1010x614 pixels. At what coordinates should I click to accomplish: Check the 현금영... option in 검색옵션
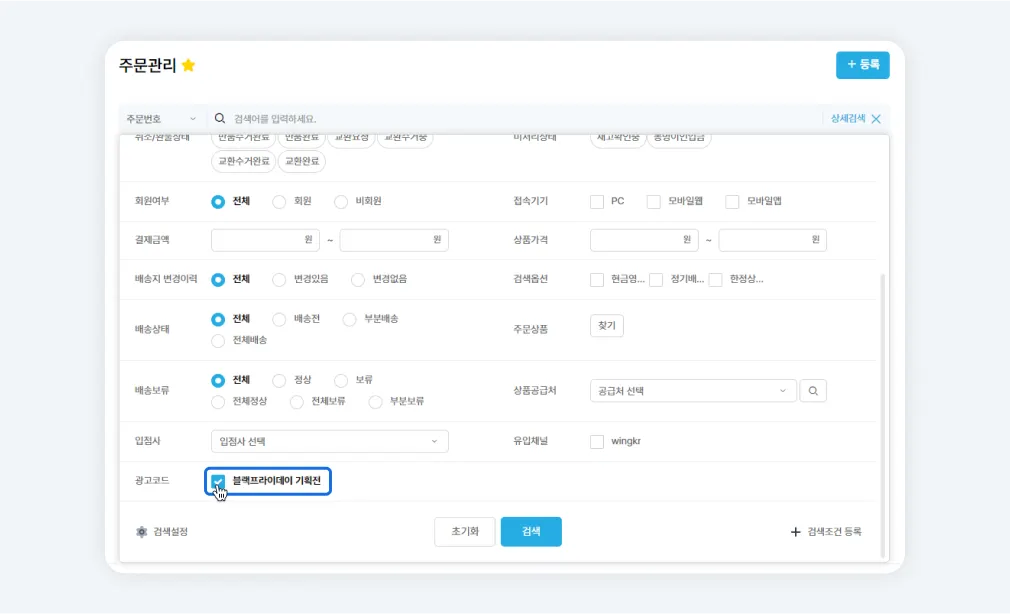pyautogui.click(x=597, y=280)
